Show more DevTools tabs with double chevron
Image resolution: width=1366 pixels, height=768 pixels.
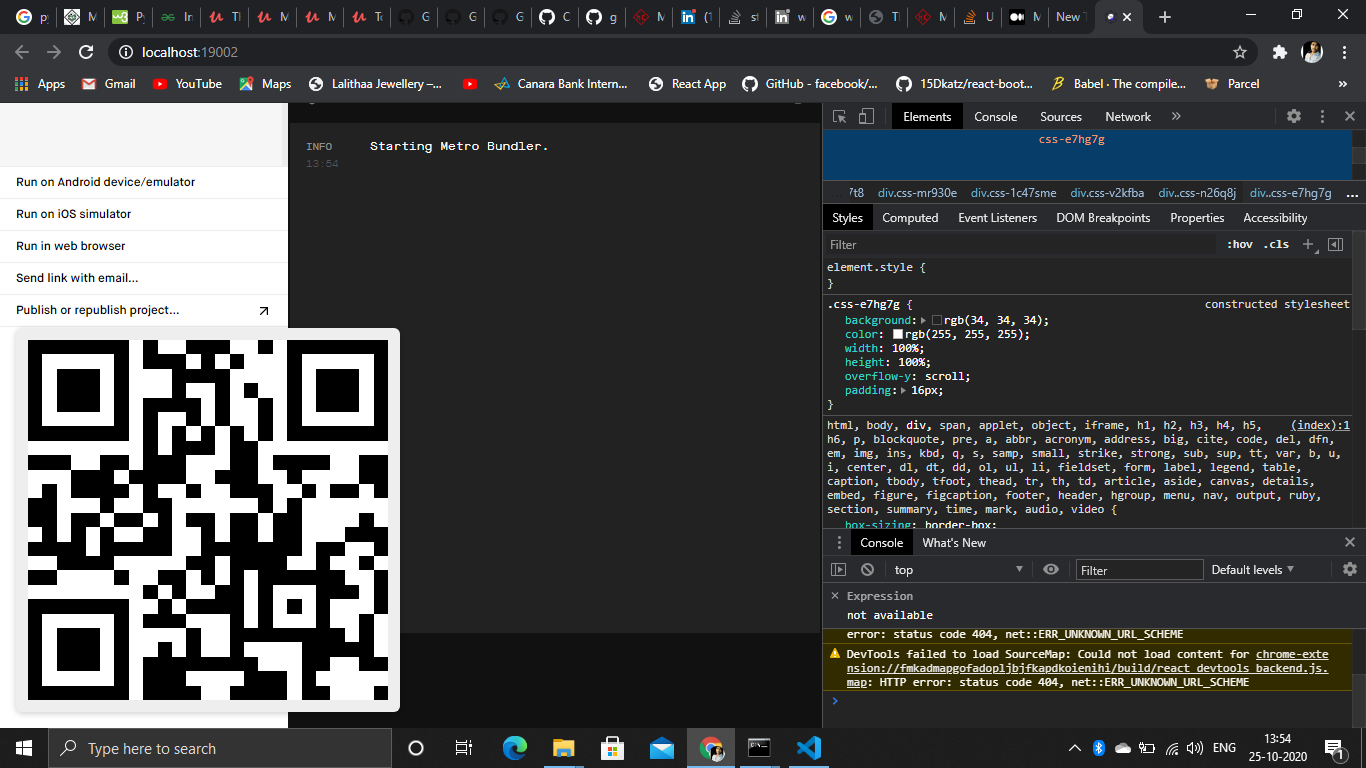pos(1176,116)
